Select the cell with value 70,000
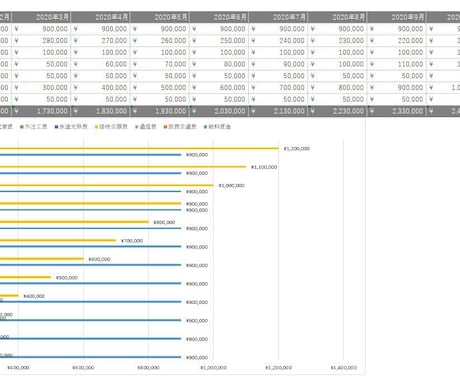The image size is (460, 380). tap(160, 64)
